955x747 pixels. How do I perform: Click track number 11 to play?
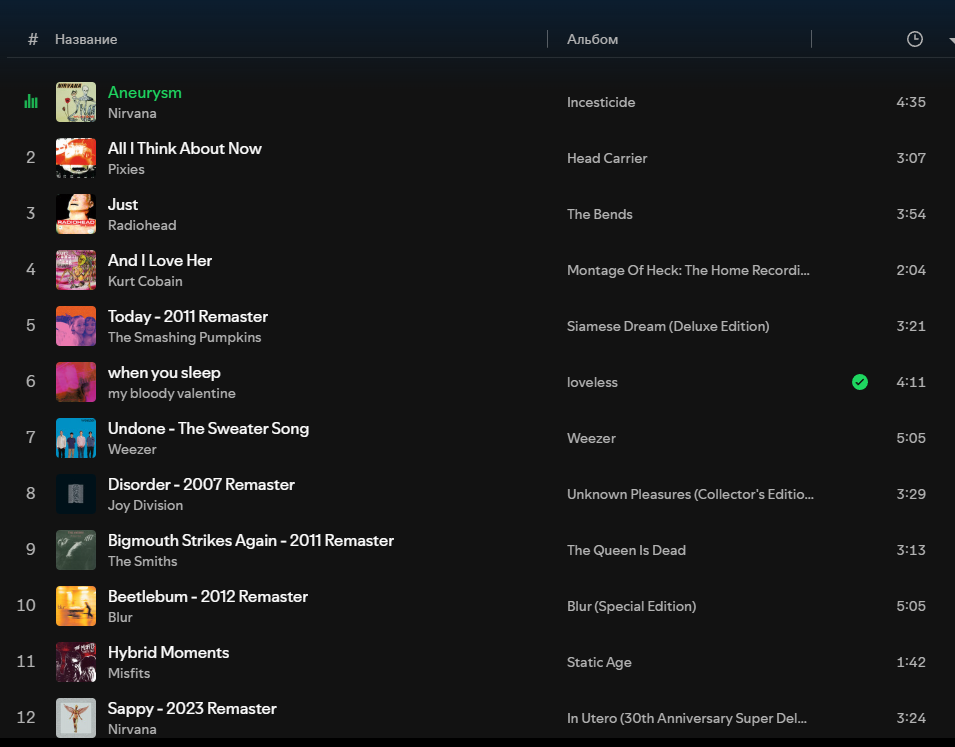click(x=26, y=662)
